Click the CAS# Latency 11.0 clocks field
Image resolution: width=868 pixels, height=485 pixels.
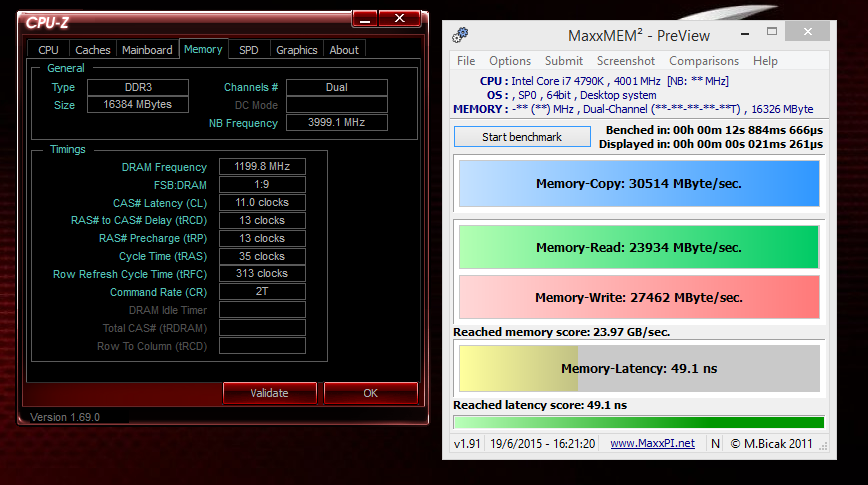262,202
